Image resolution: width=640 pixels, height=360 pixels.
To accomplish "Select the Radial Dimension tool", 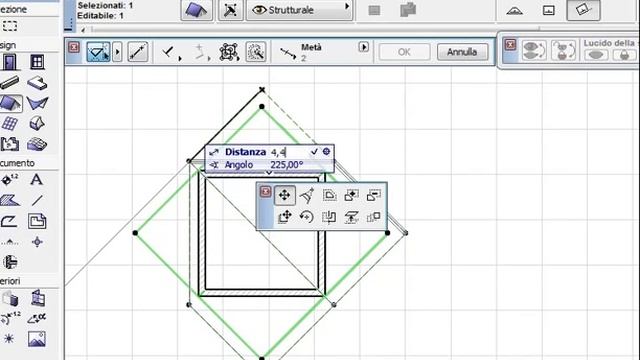I will 11,319.
